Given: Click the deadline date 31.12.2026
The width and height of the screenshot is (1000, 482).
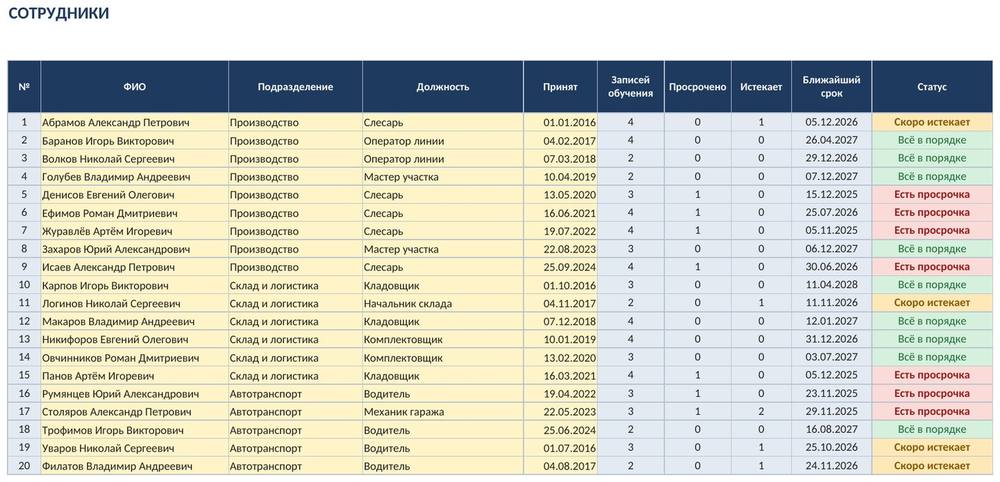Looking at the screenshot, I should click(832, 339).
